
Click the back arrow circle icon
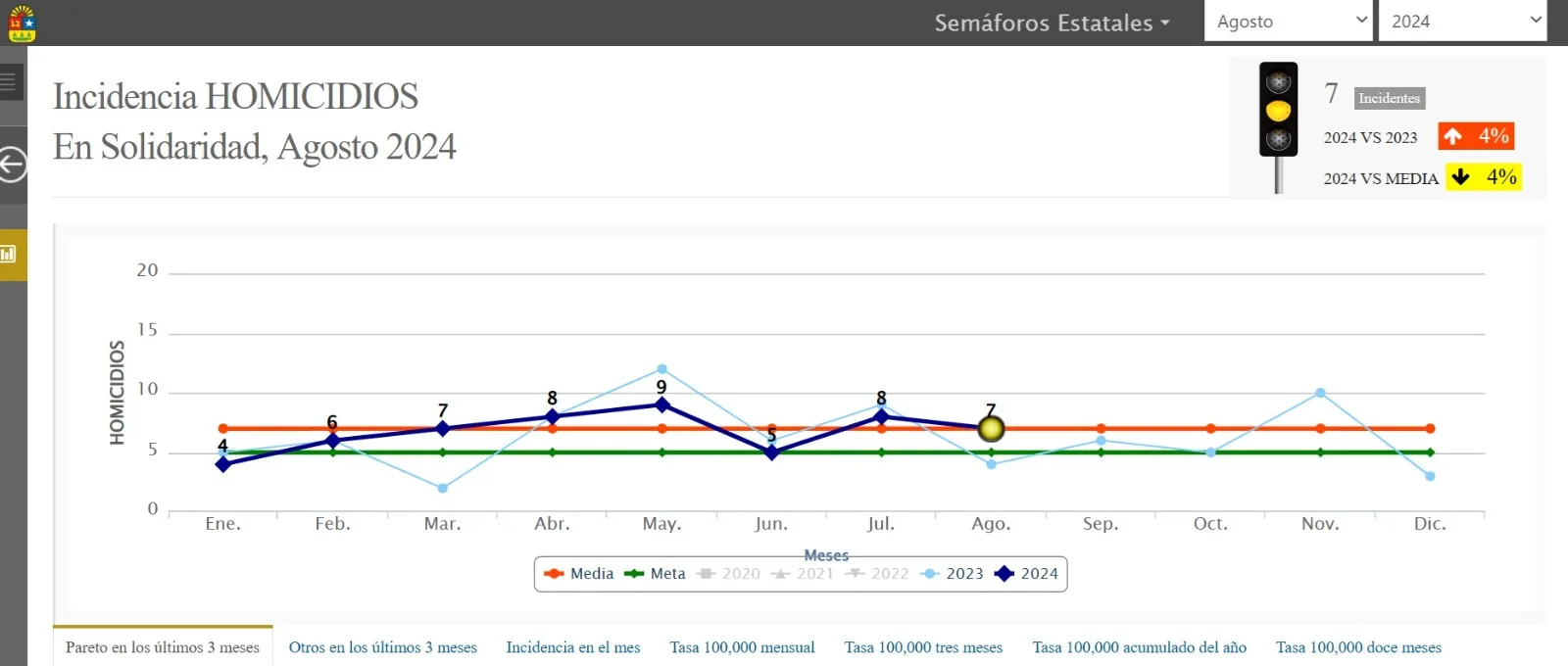tap(11, 165)
